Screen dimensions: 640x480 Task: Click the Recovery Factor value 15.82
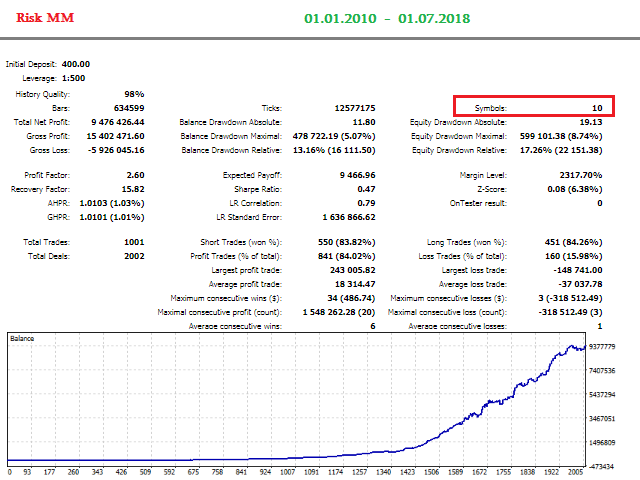click(133, 189)
